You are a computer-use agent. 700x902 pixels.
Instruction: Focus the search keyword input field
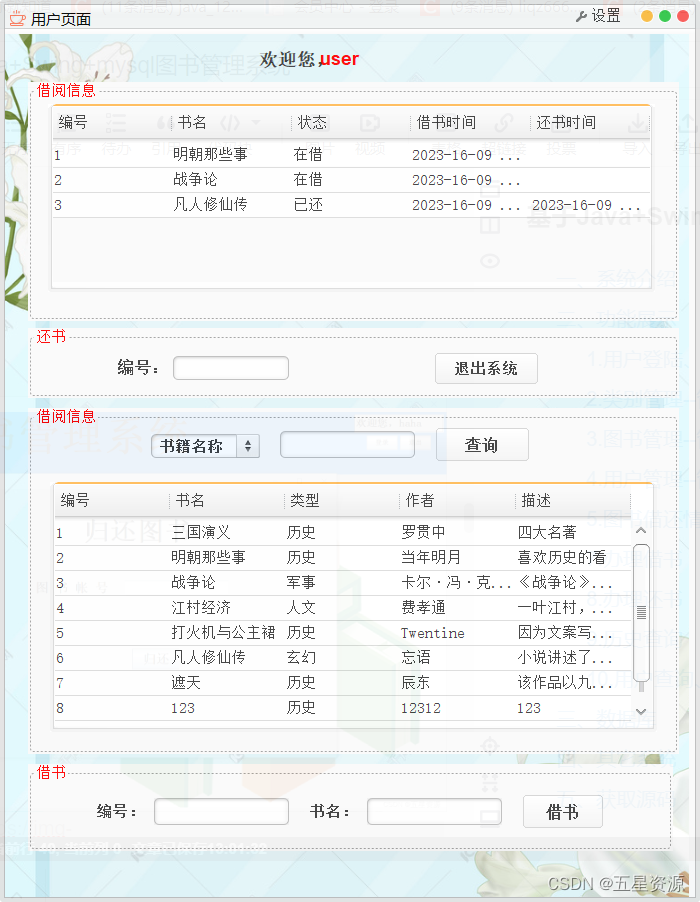(347, 445)
